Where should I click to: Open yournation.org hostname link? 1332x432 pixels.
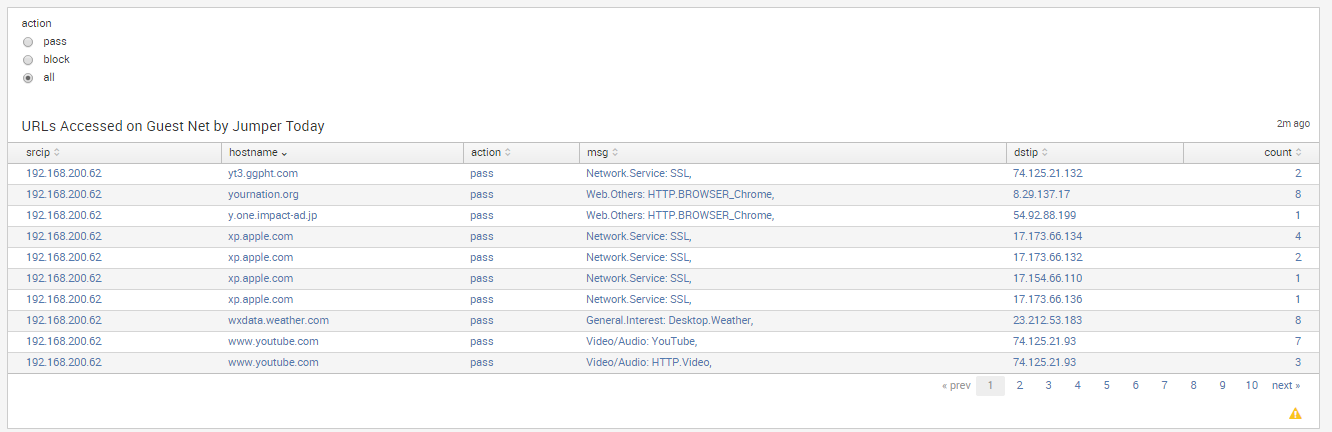point(263,194)
